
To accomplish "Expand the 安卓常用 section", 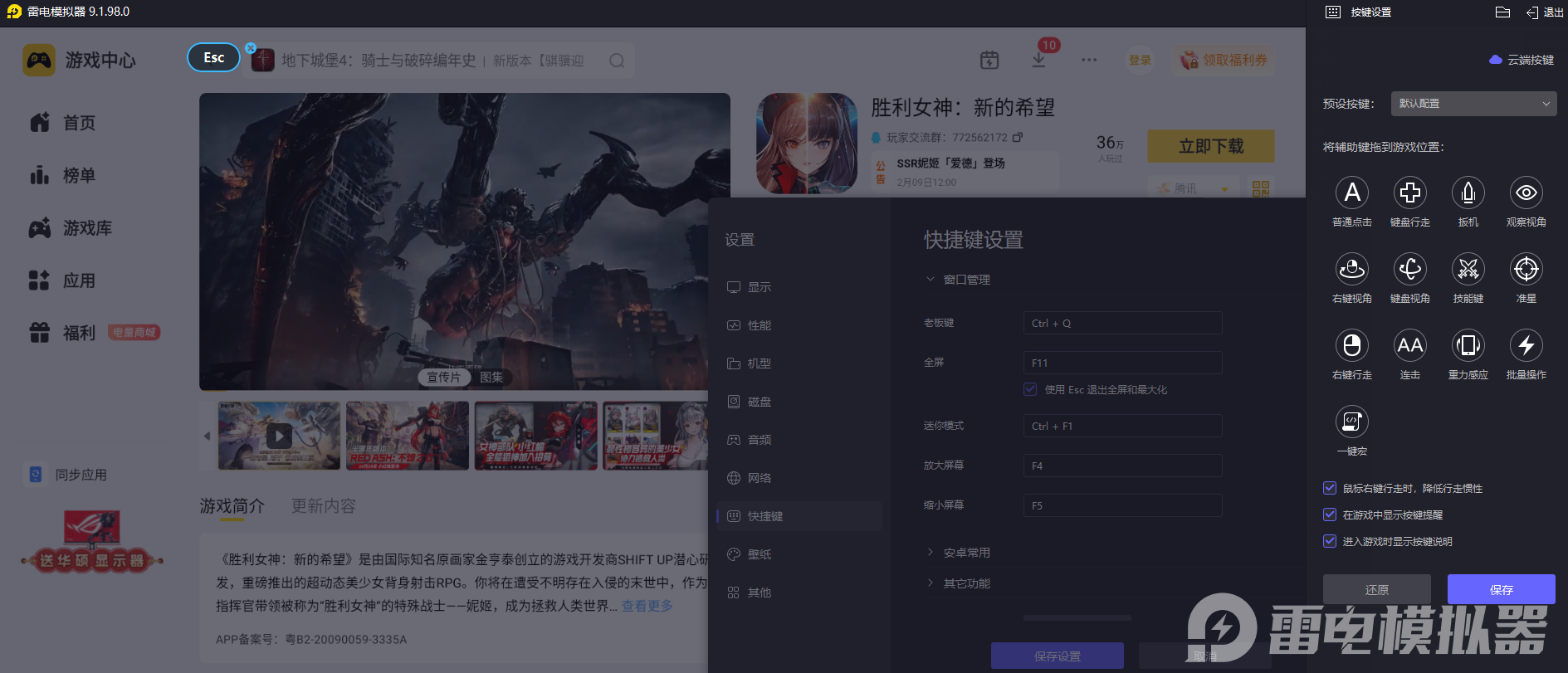I will click(x=966, y=553).
